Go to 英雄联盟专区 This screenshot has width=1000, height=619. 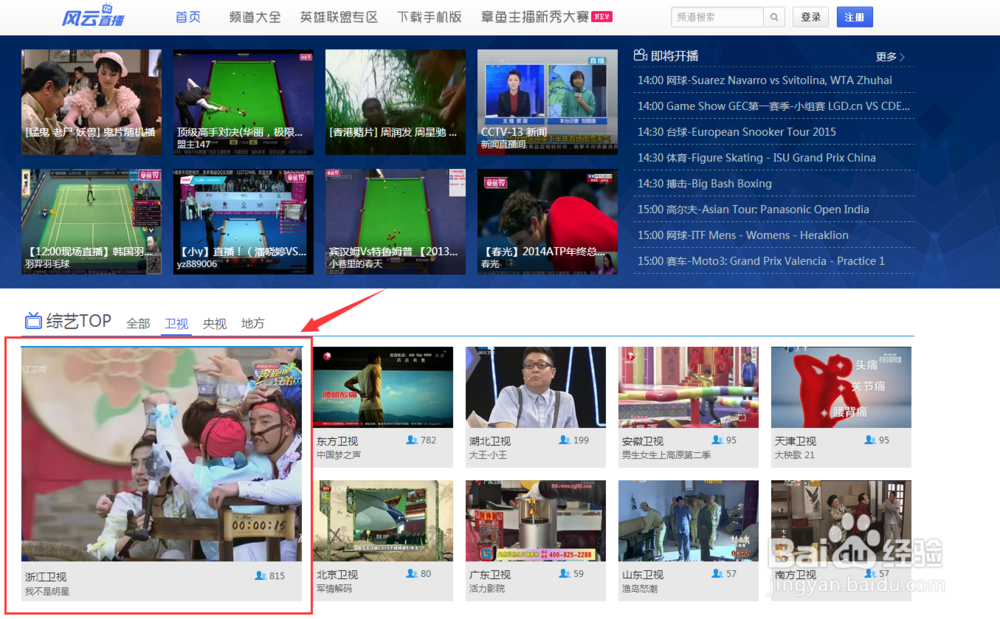(339, 17)
